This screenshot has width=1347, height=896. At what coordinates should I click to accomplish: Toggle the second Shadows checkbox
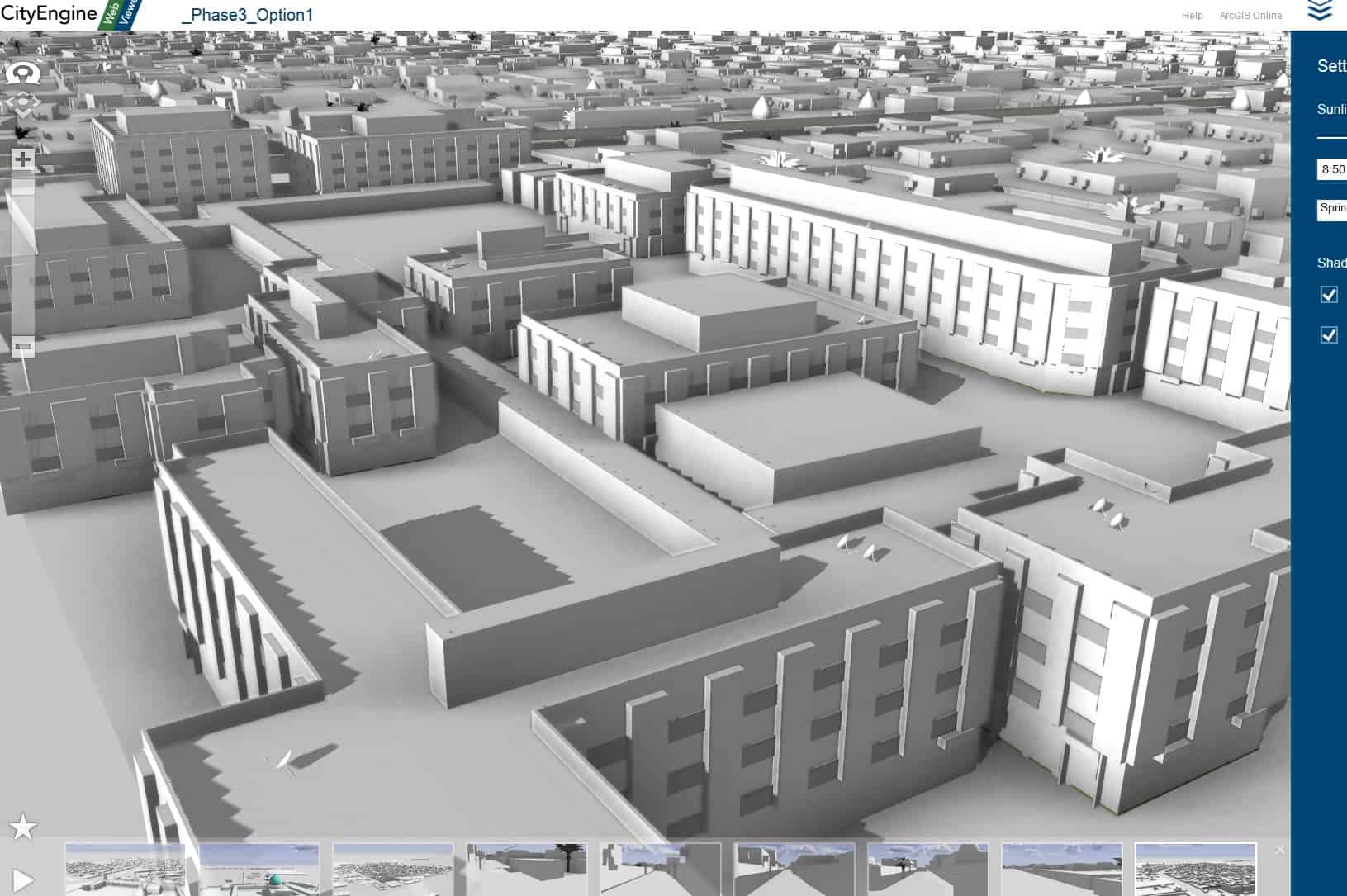pos(1329,334)
